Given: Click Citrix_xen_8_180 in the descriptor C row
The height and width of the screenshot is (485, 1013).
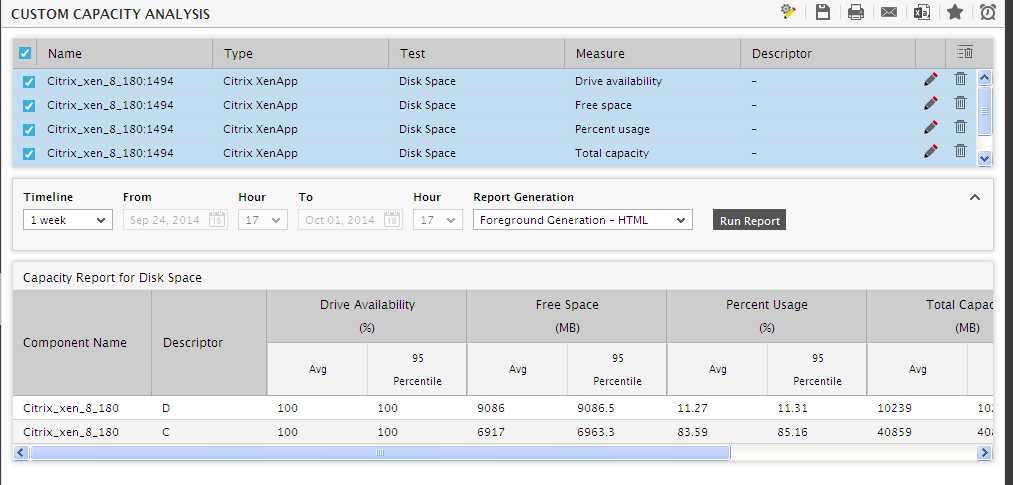Looking at the screenshot, I should (71, 432).
